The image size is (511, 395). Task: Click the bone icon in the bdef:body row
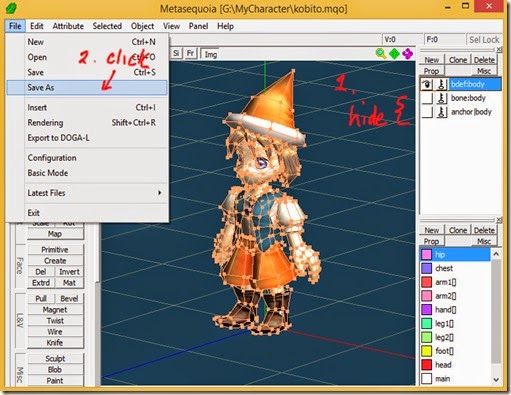tap(442, 84)
